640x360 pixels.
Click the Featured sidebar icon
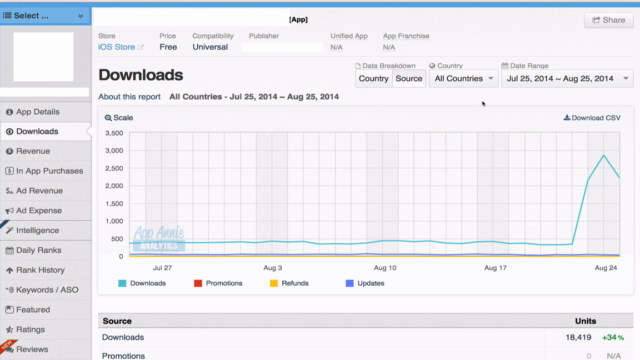(x=9, y=309)
